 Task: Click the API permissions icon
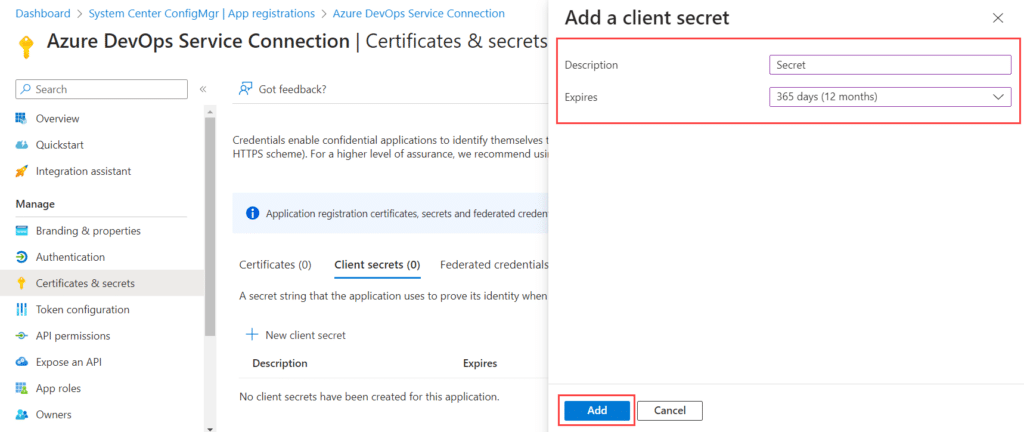point(22,335)
